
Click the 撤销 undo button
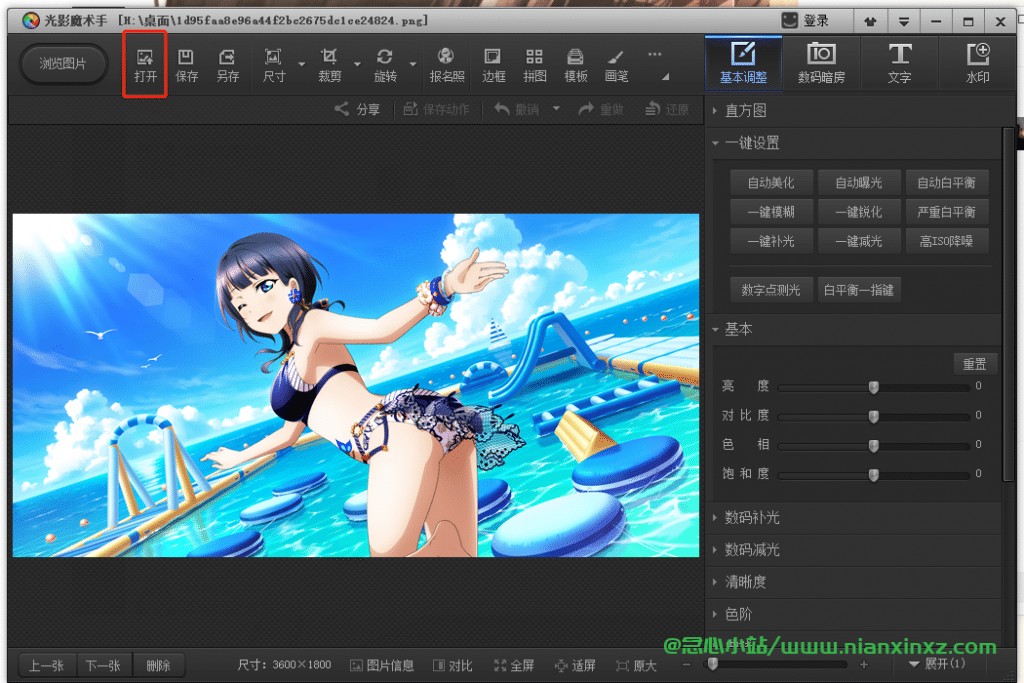pyautogui.click(x=517, y=109)
